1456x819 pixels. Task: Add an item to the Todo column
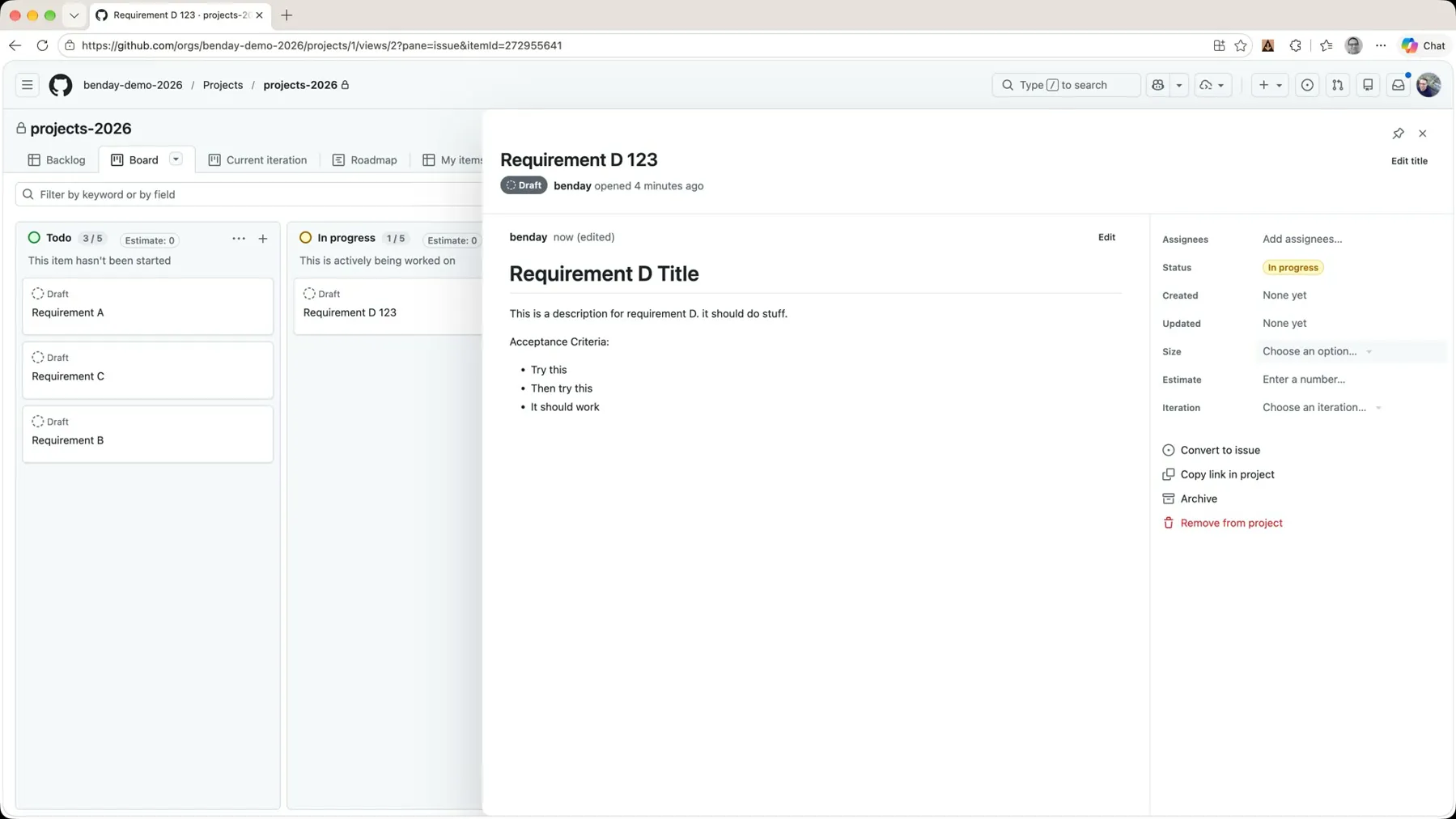[x=263, y=239]
